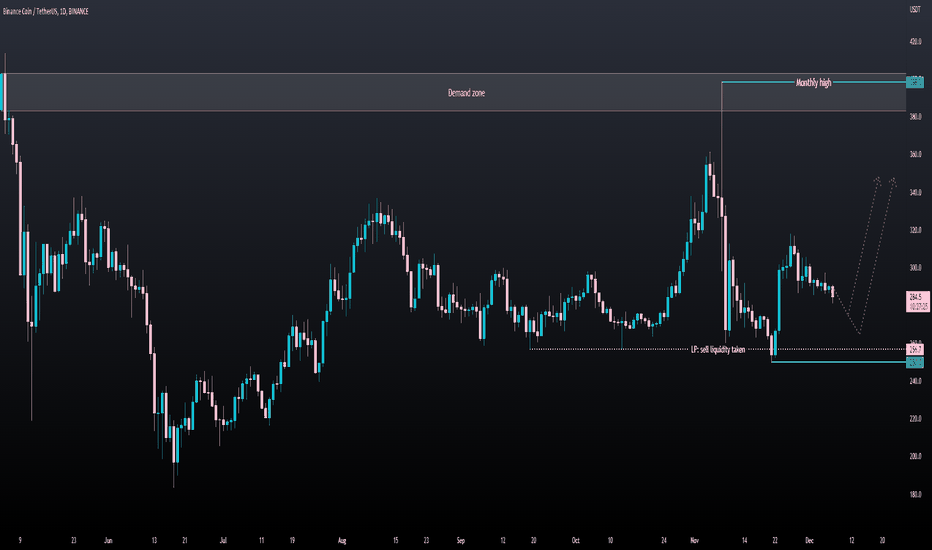Click the 15 date label after Aug
932x550 pixels.
[395, 540]
